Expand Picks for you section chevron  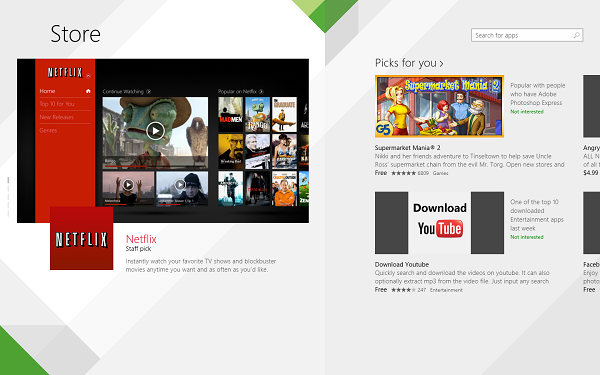click(x=441, y=64)
